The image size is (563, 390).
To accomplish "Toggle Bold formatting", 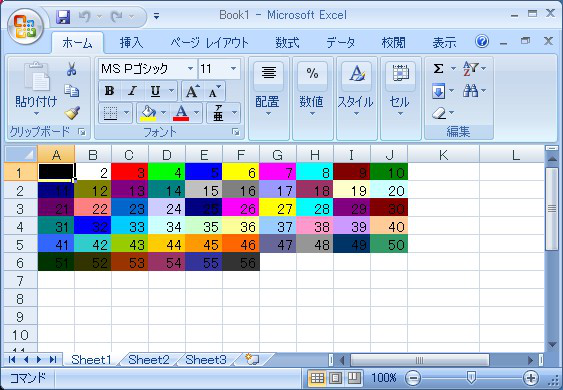I will click(x=110, y=91).
